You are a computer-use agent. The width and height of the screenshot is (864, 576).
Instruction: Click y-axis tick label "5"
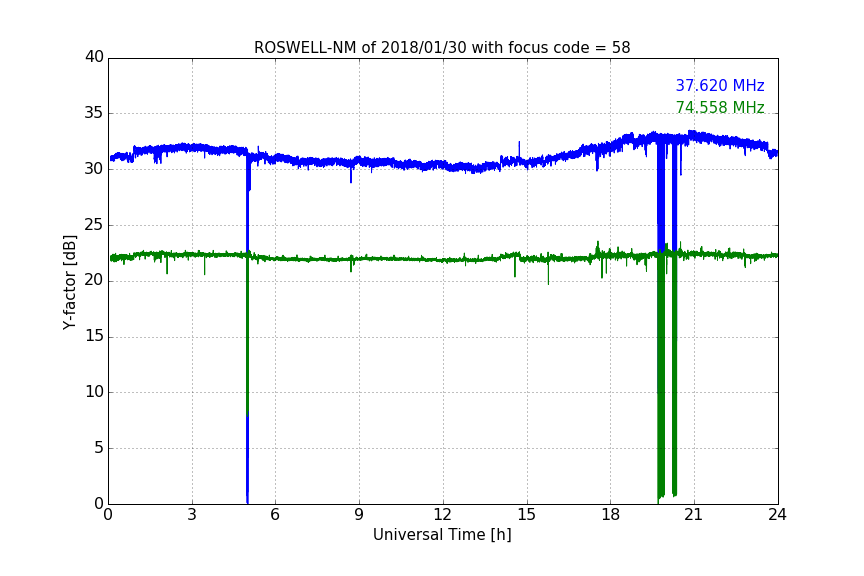(99, 448)
